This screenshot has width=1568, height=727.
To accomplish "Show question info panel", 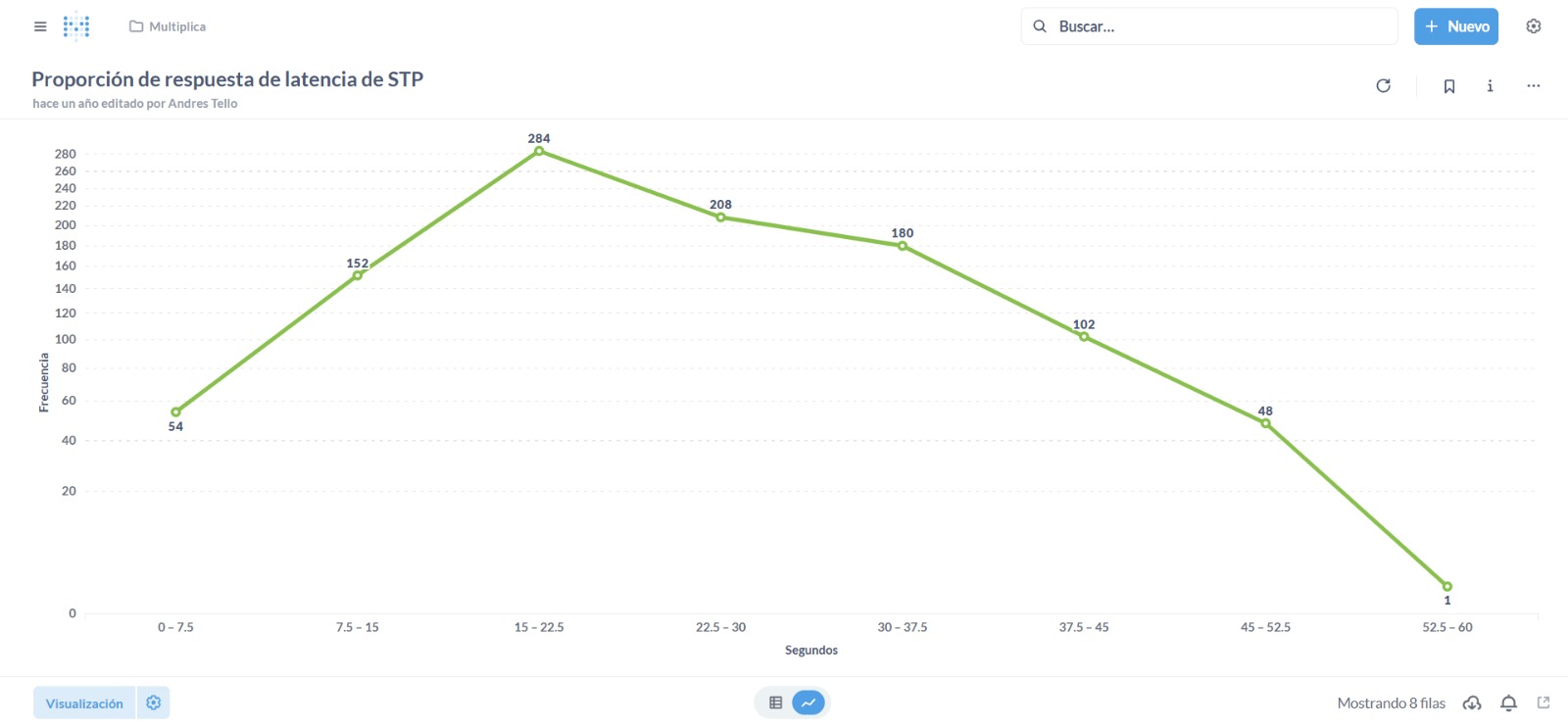I will click(1490, 86).
